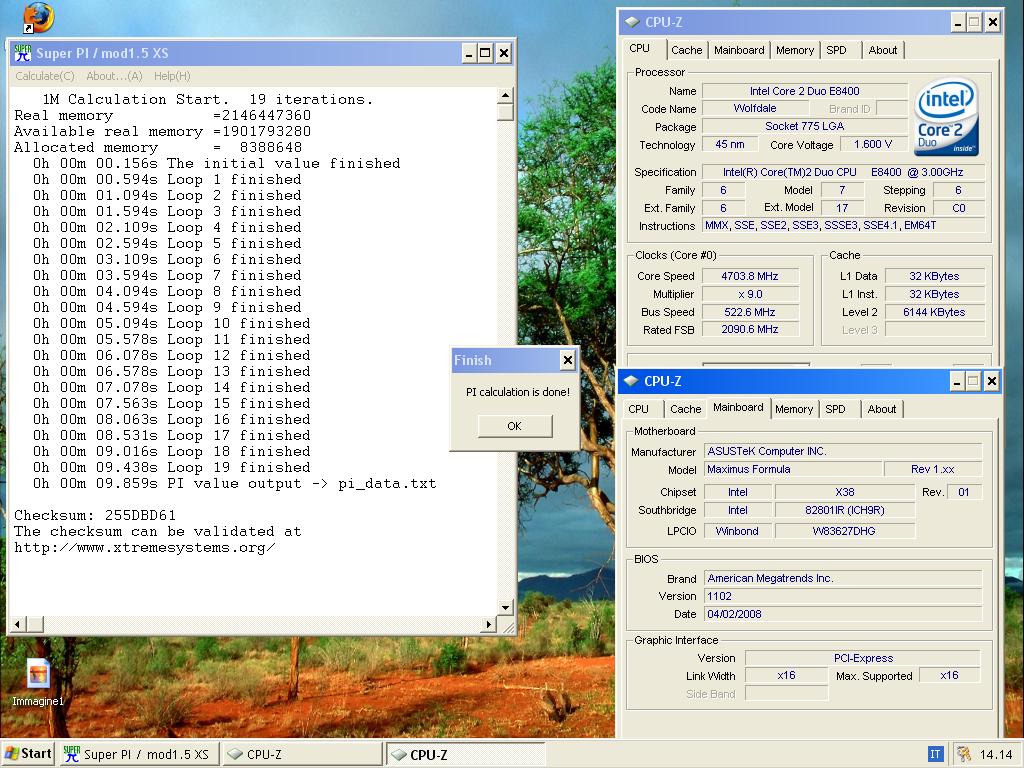Click Super PI vertical scrollbar thumb
The image size is (1024, 768).
pyautogui.click(x=505, y=112)
